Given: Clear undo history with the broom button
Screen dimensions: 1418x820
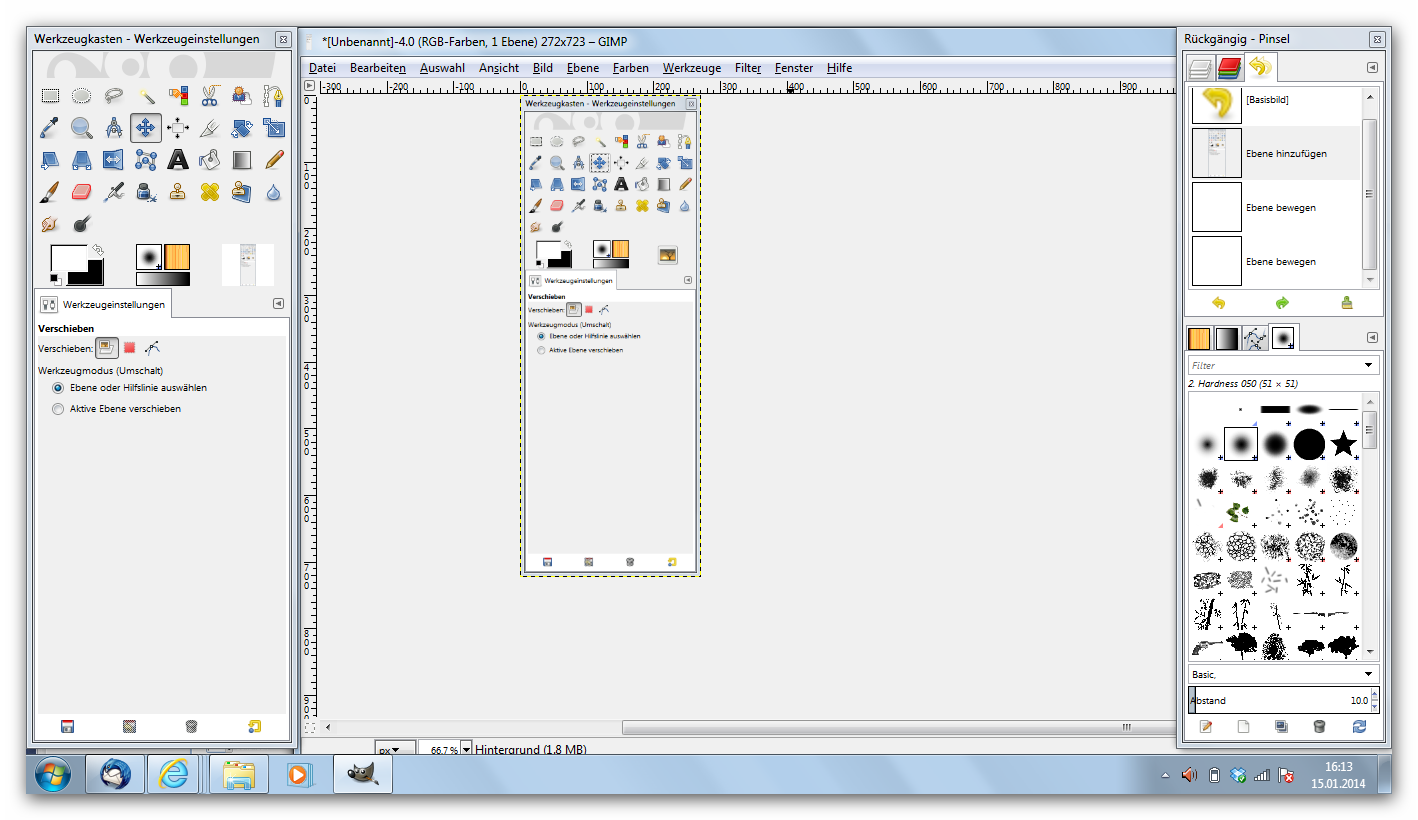Looking at the screenshot, I should pos(1346,303).
